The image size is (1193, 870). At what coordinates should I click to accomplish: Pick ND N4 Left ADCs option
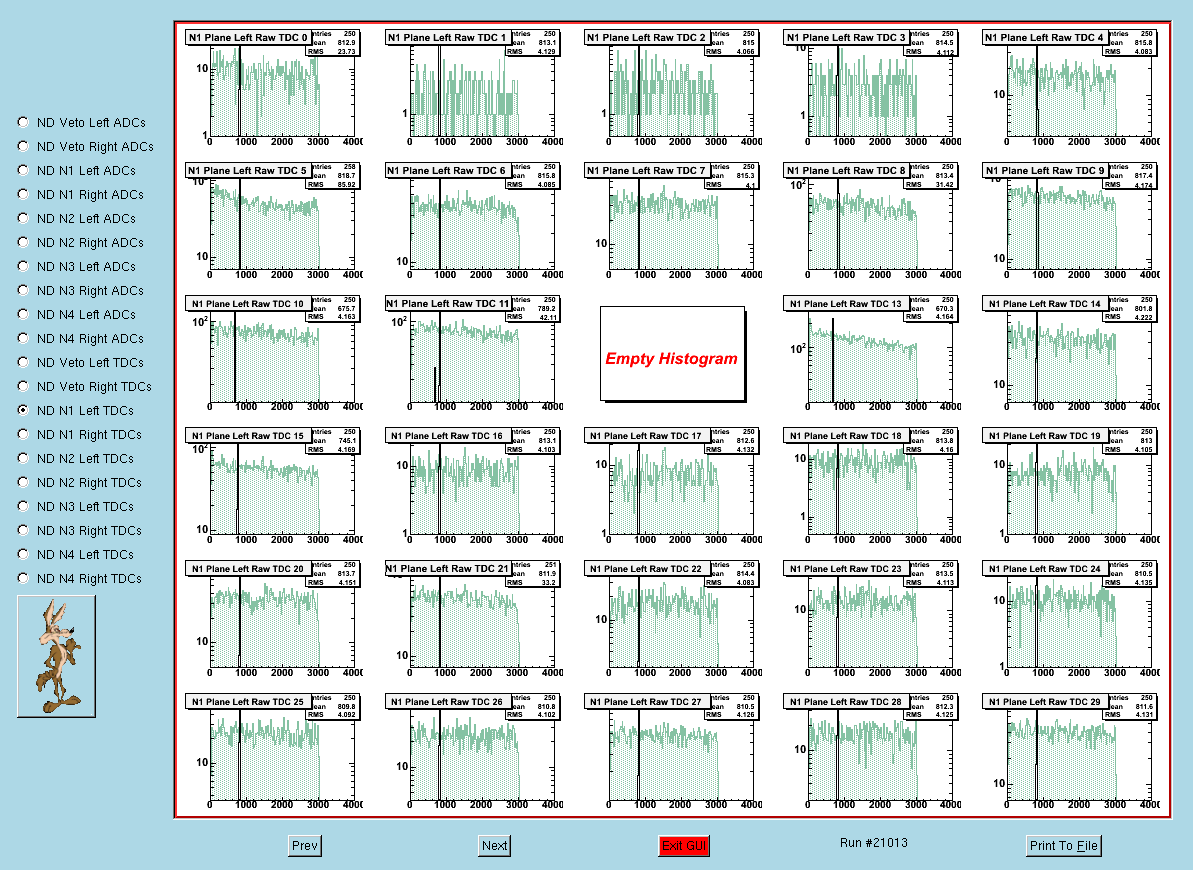pyautogui.click(x=23, y=314)
